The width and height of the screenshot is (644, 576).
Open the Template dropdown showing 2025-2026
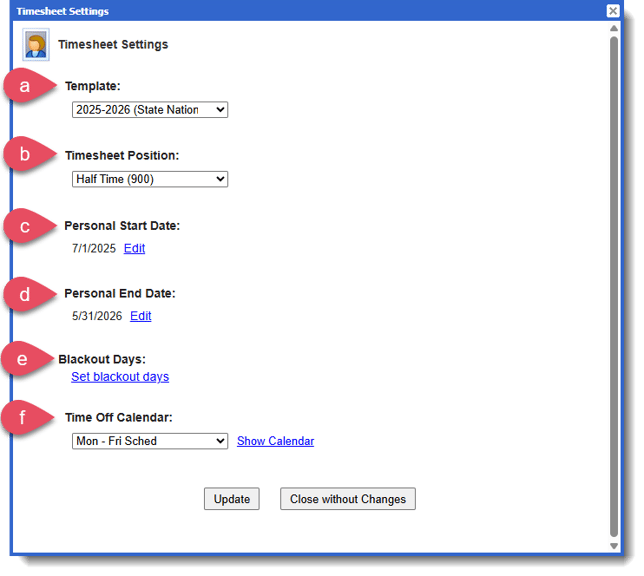click(150, 110)
